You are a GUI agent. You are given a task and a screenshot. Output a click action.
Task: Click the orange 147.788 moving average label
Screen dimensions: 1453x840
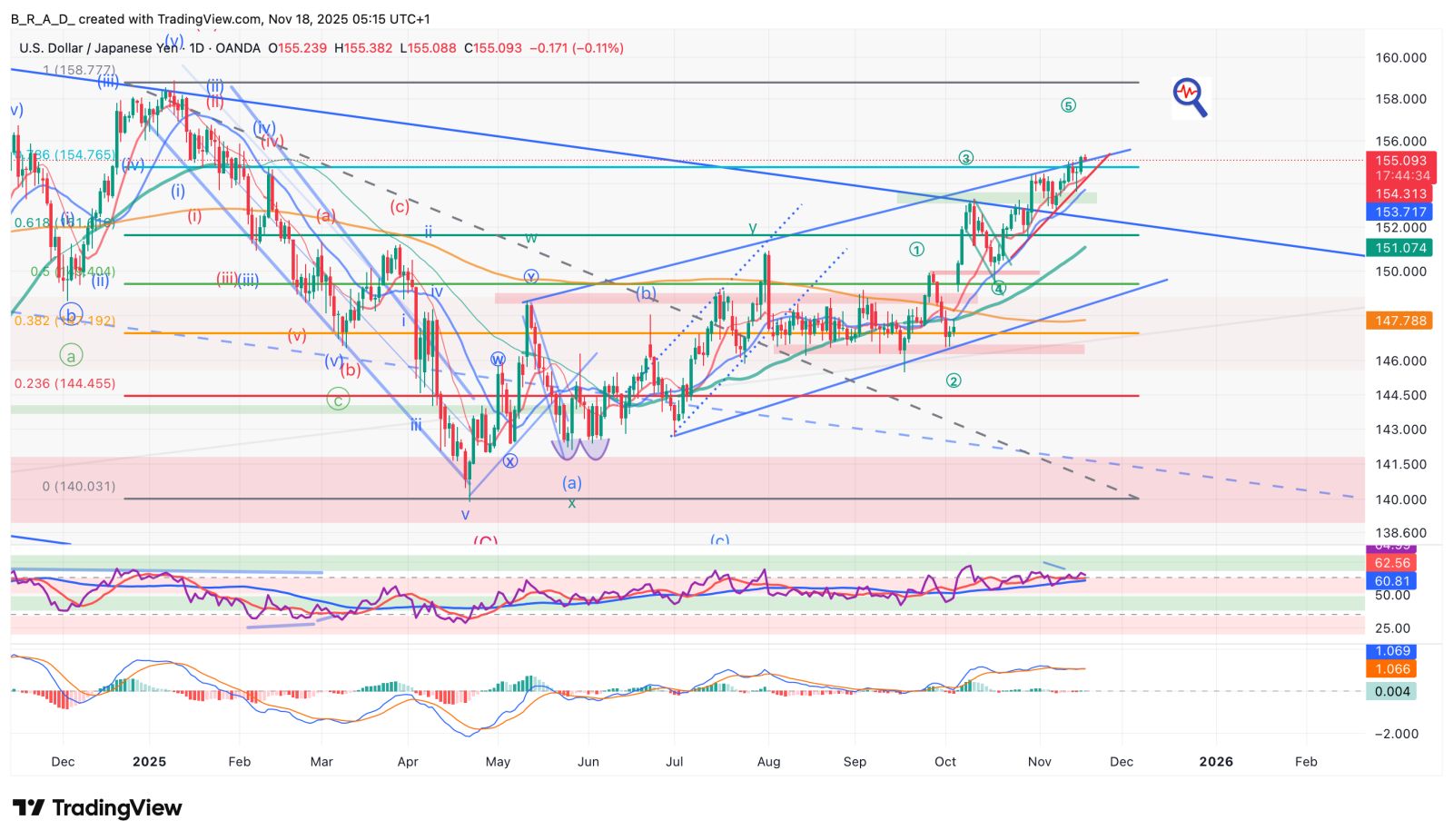point(1399,321)
